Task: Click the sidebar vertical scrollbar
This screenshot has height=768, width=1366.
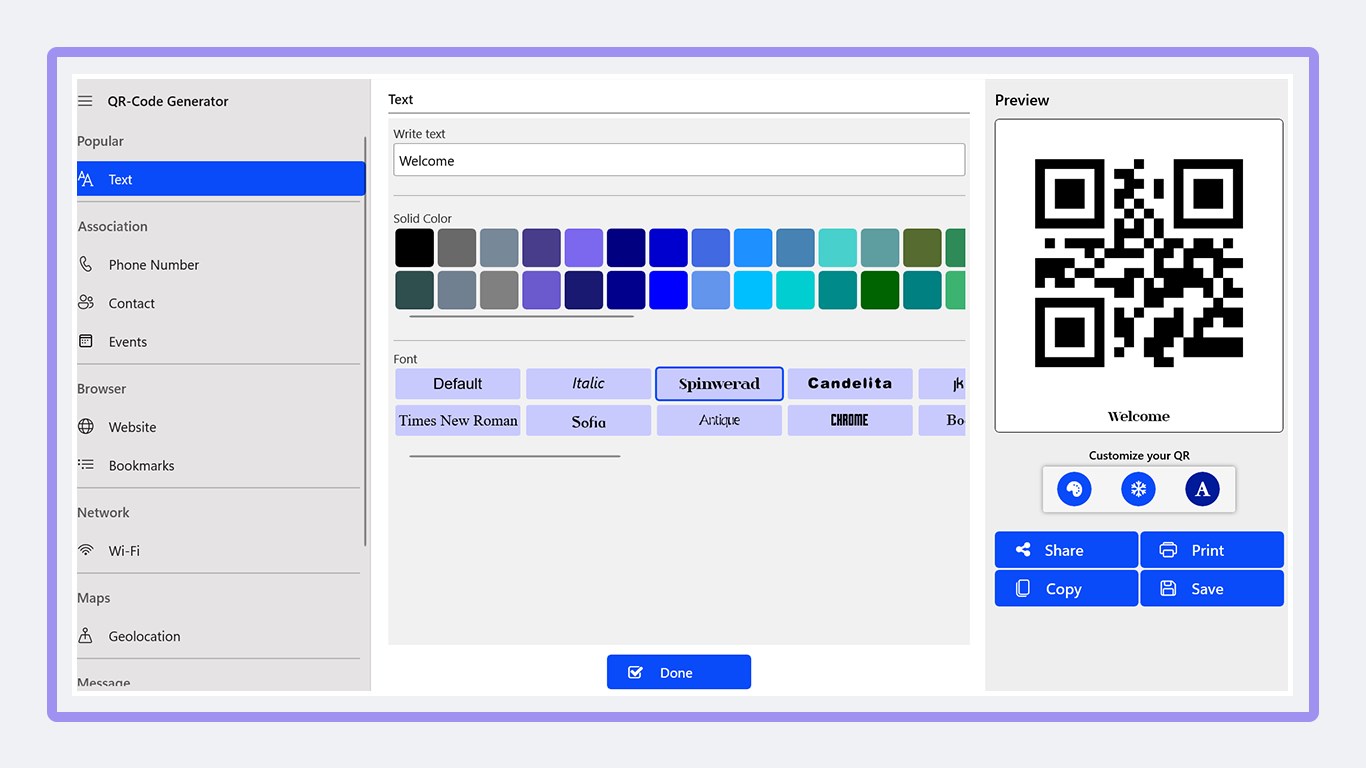Action: 366,342
